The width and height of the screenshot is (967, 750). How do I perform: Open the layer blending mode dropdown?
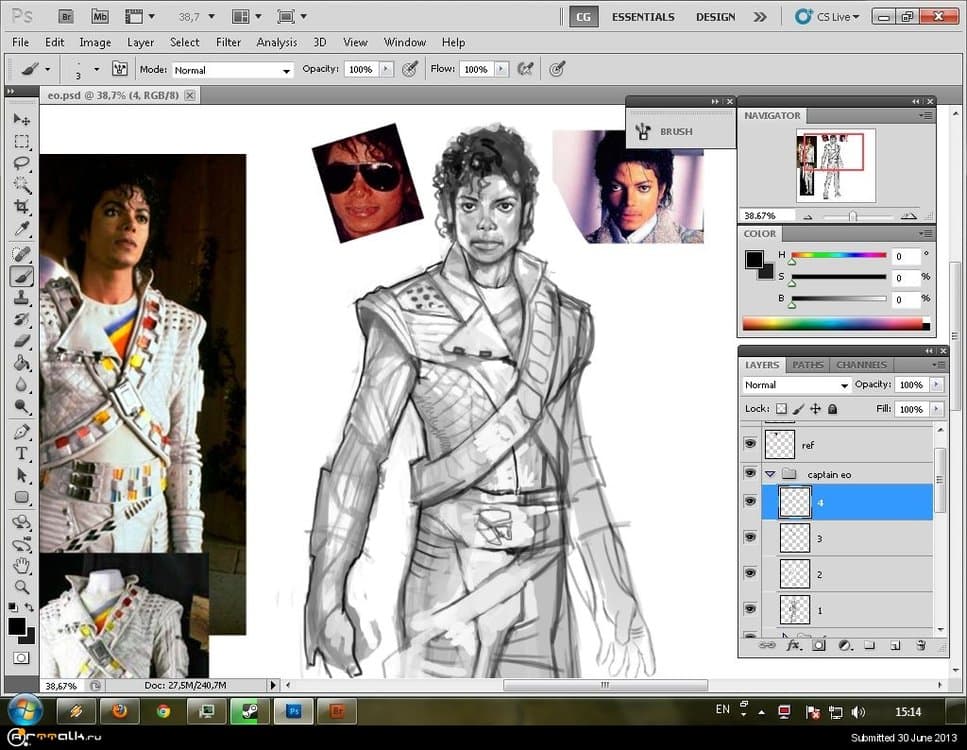pos(796,385)
